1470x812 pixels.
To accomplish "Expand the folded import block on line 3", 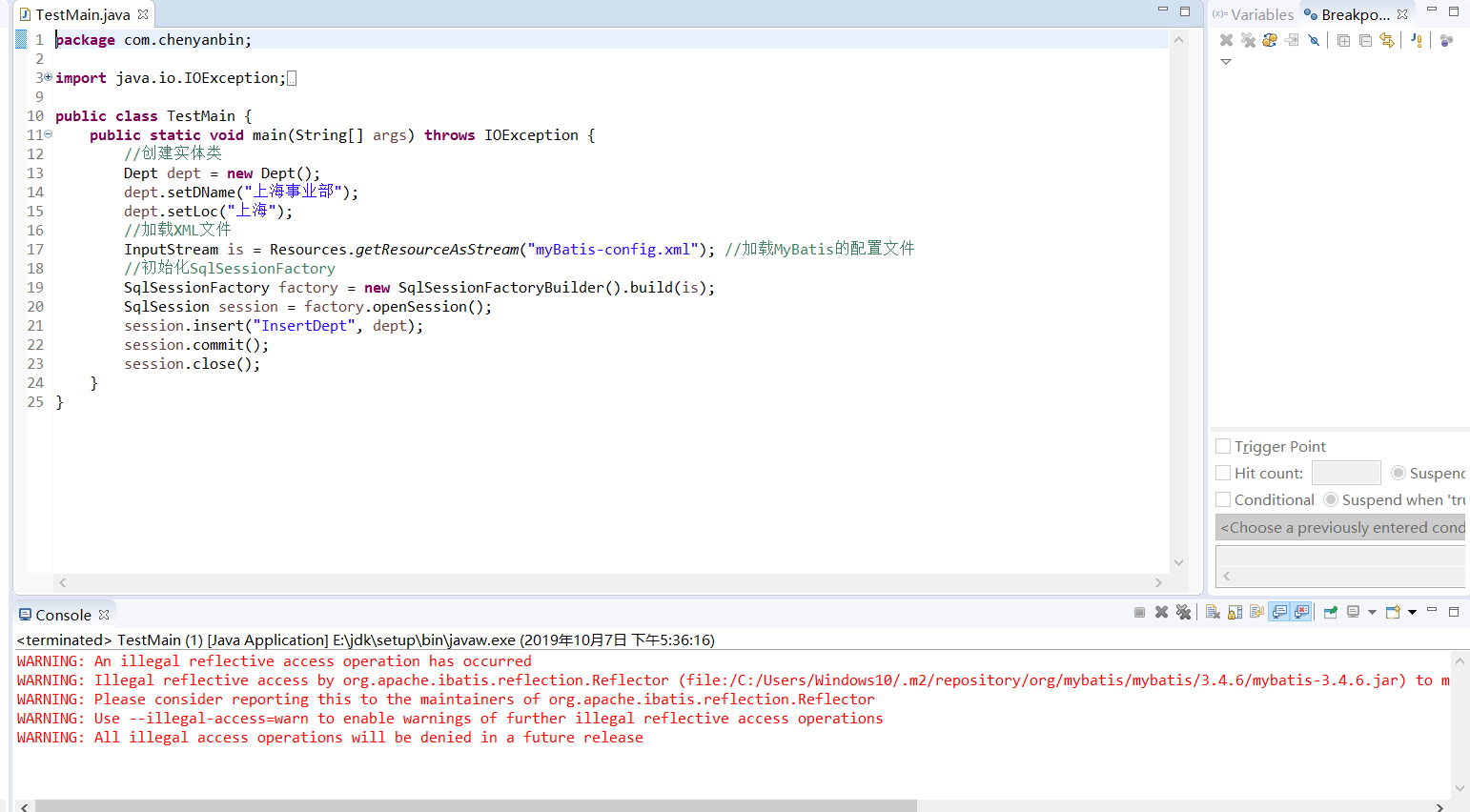I will tap(48, 77).
